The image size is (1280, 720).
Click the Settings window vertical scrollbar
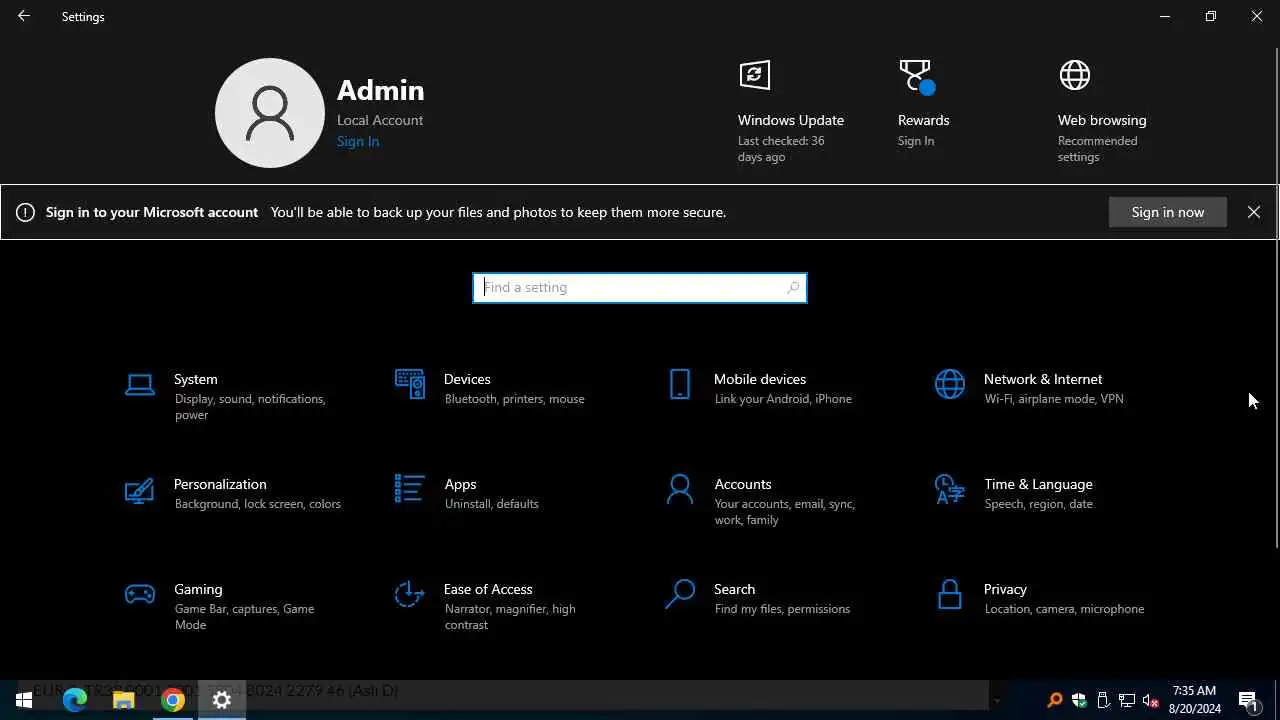click(1276, 298)
